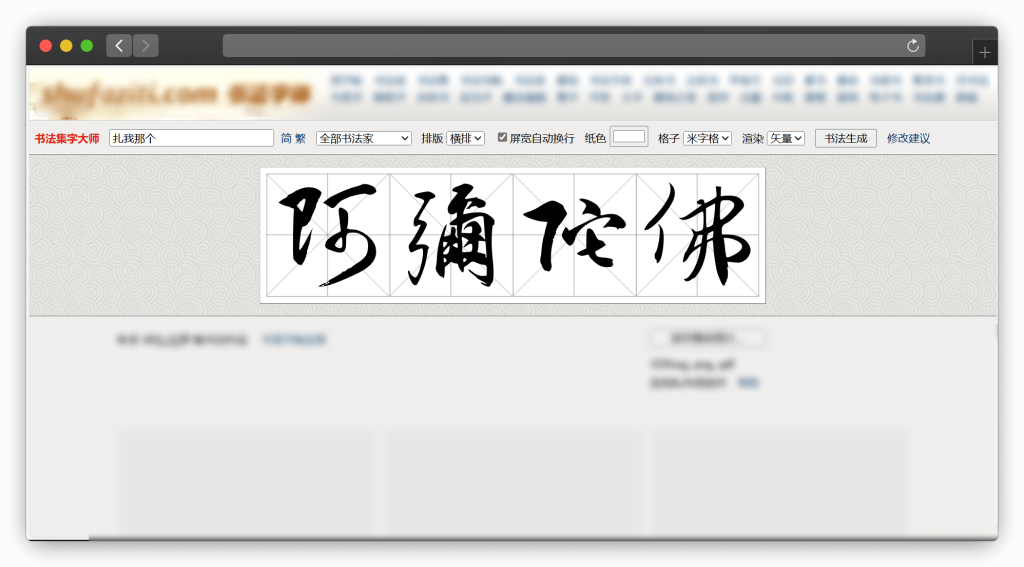The image size is (1024, 567).
Task: Open the 纸色 paper color swatch
Action: coord(629,137)
